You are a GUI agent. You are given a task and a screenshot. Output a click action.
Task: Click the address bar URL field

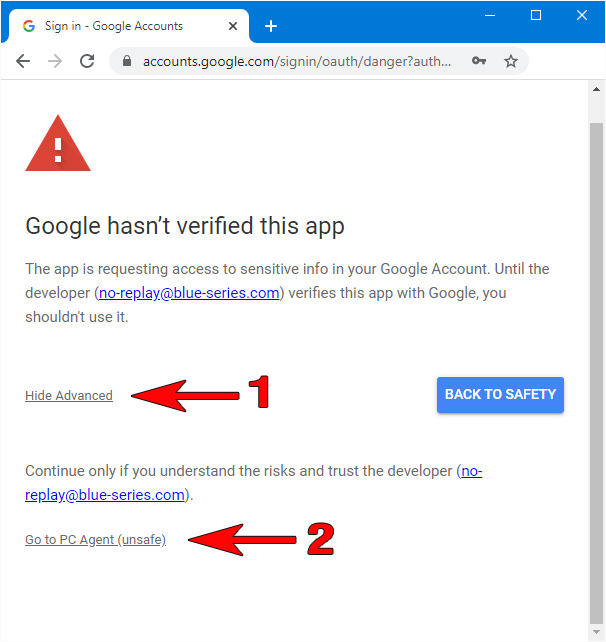point(297,61)
